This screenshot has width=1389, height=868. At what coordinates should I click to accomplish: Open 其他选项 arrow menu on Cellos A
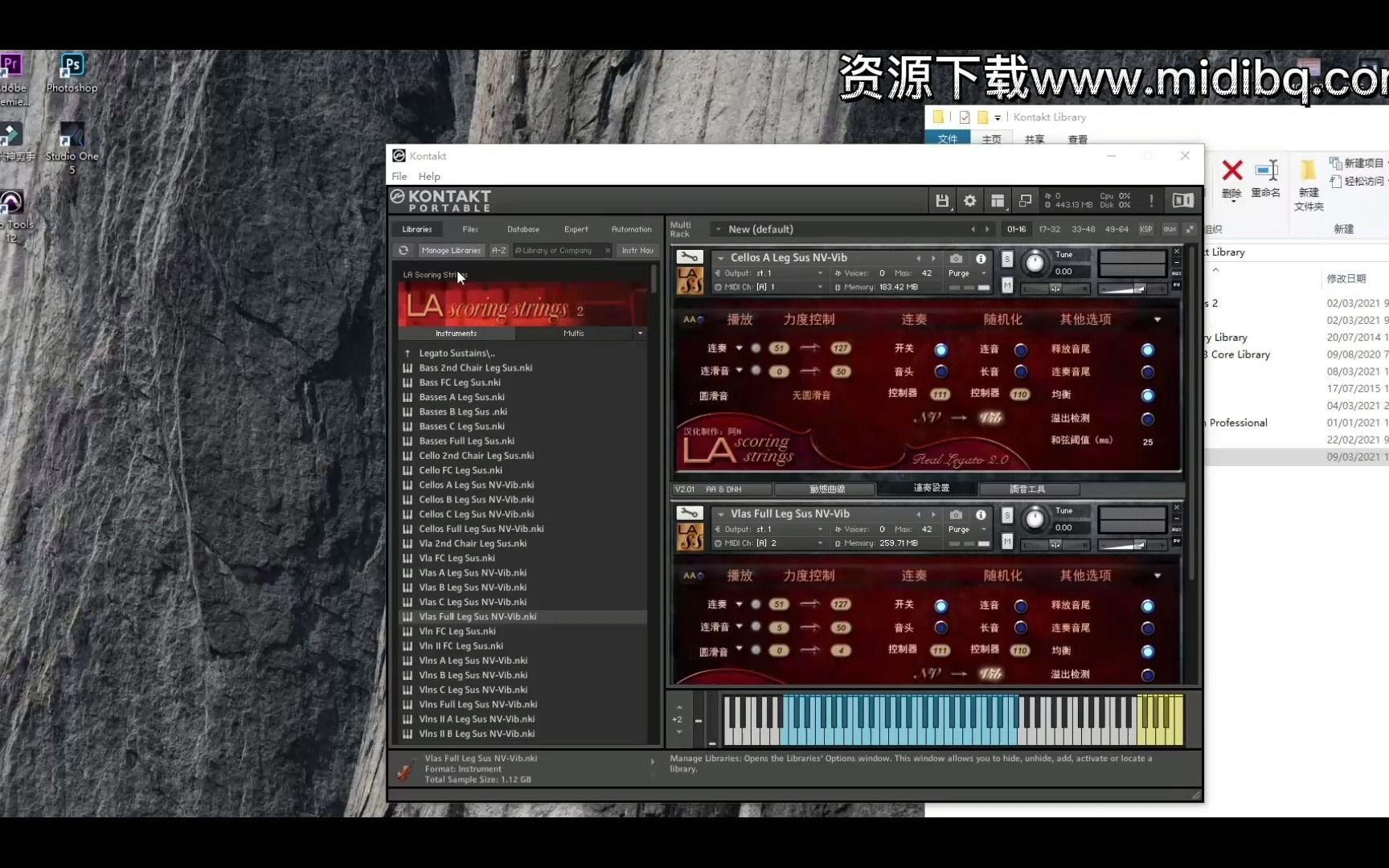(x=1157, y=320)
